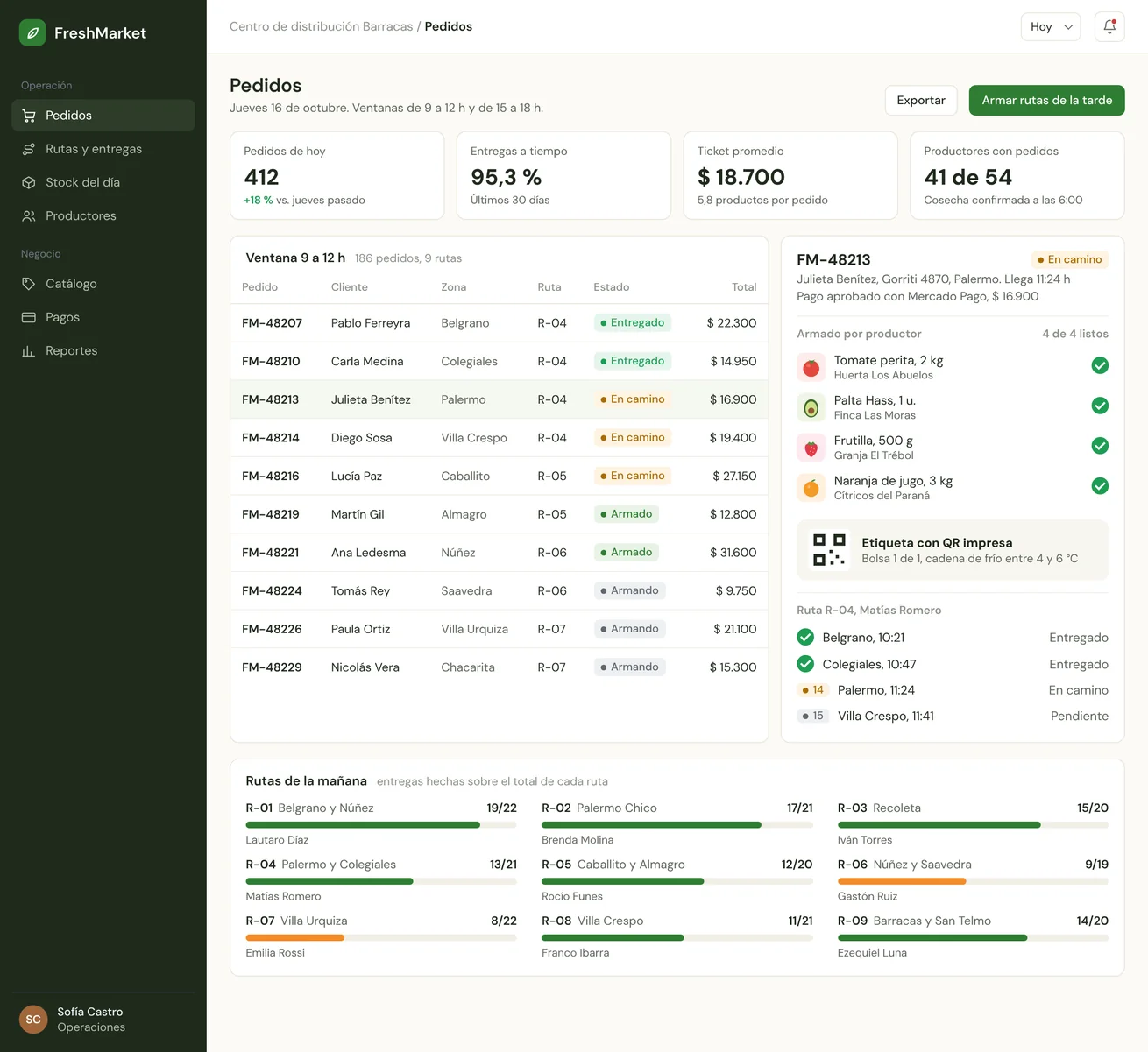Click Sofía Castro's SC avatar
The width and height of the screenshot is (1148, 1052).
33,1020
